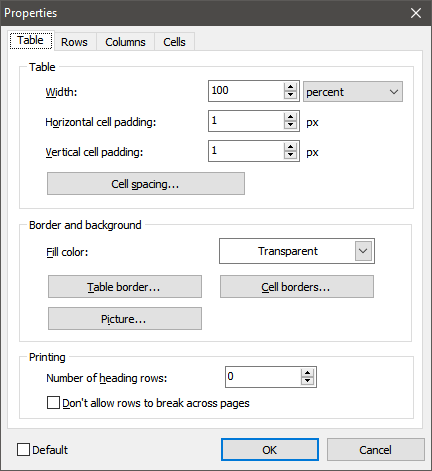Open Table border settings
This screenshot has width=432, height=471.
coord(125,287)
